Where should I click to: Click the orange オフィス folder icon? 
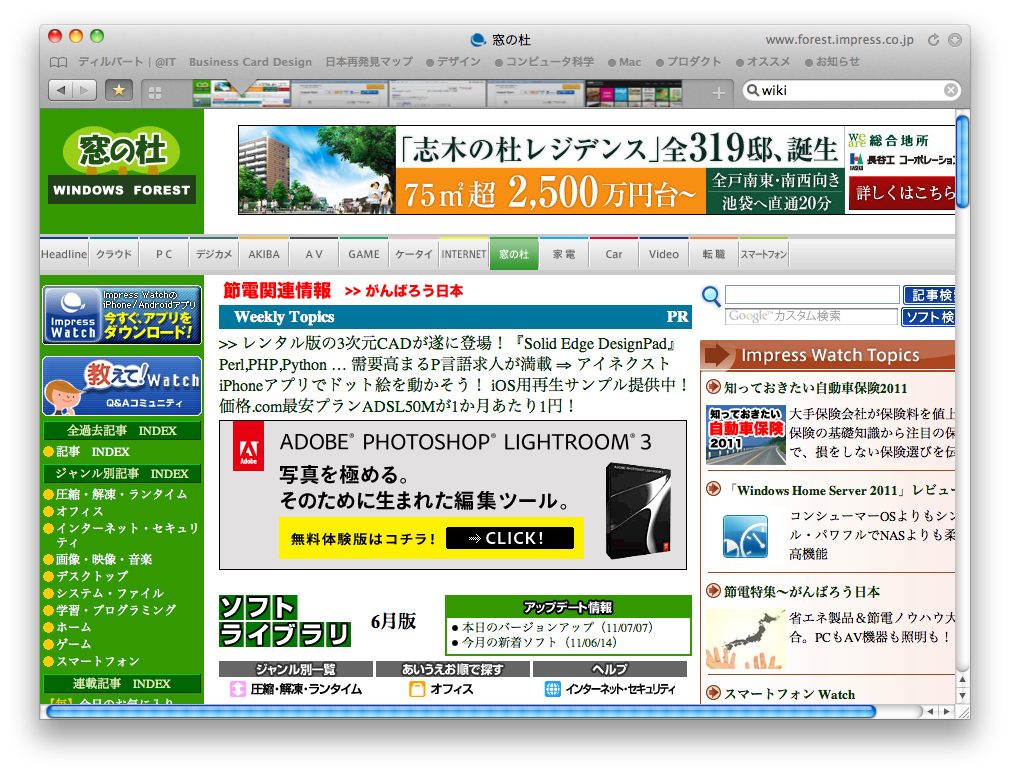(x=417, y=689)
